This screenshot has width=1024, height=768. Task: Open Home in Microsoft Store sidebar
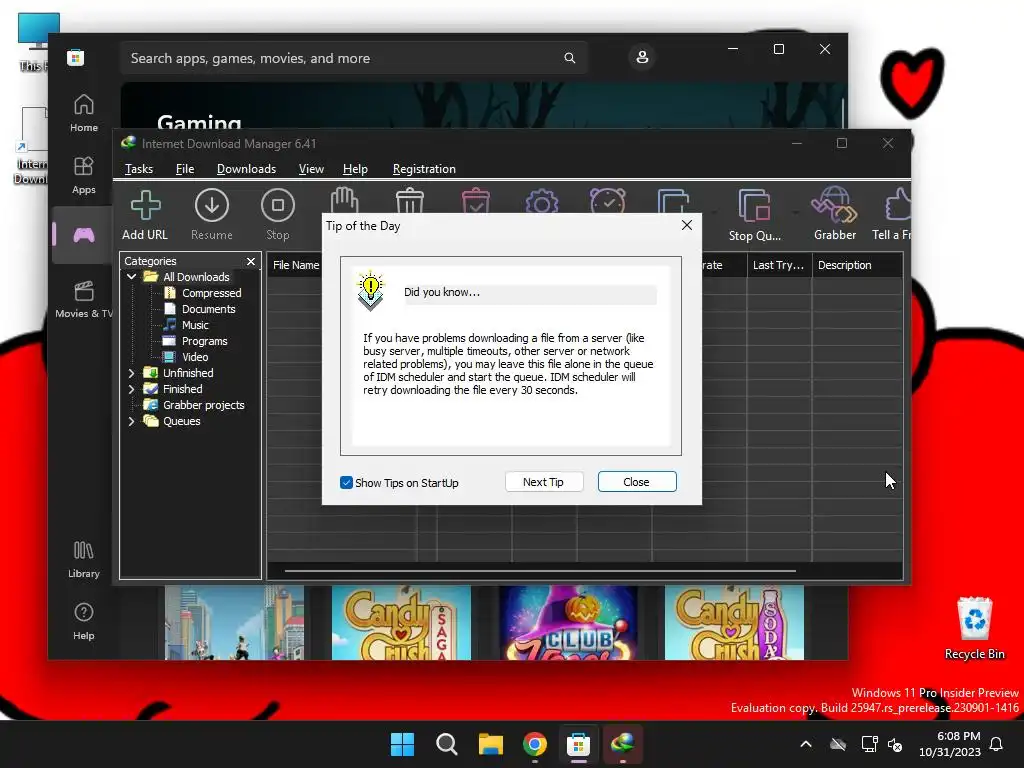pos(84,113)
